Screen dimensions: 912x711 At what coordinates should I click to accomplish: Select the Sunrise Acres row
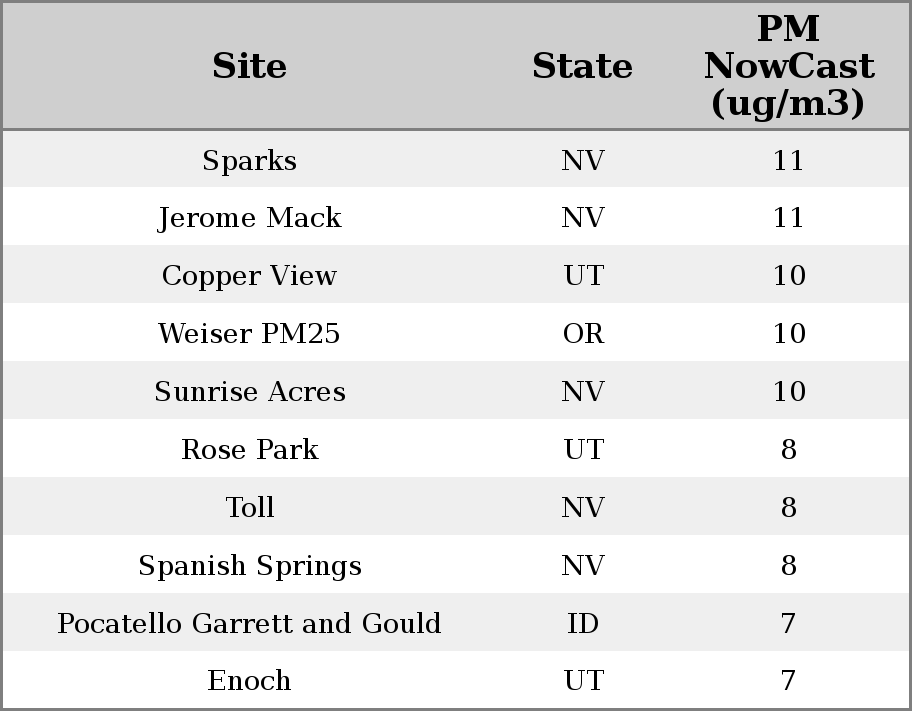coord(249,392)
